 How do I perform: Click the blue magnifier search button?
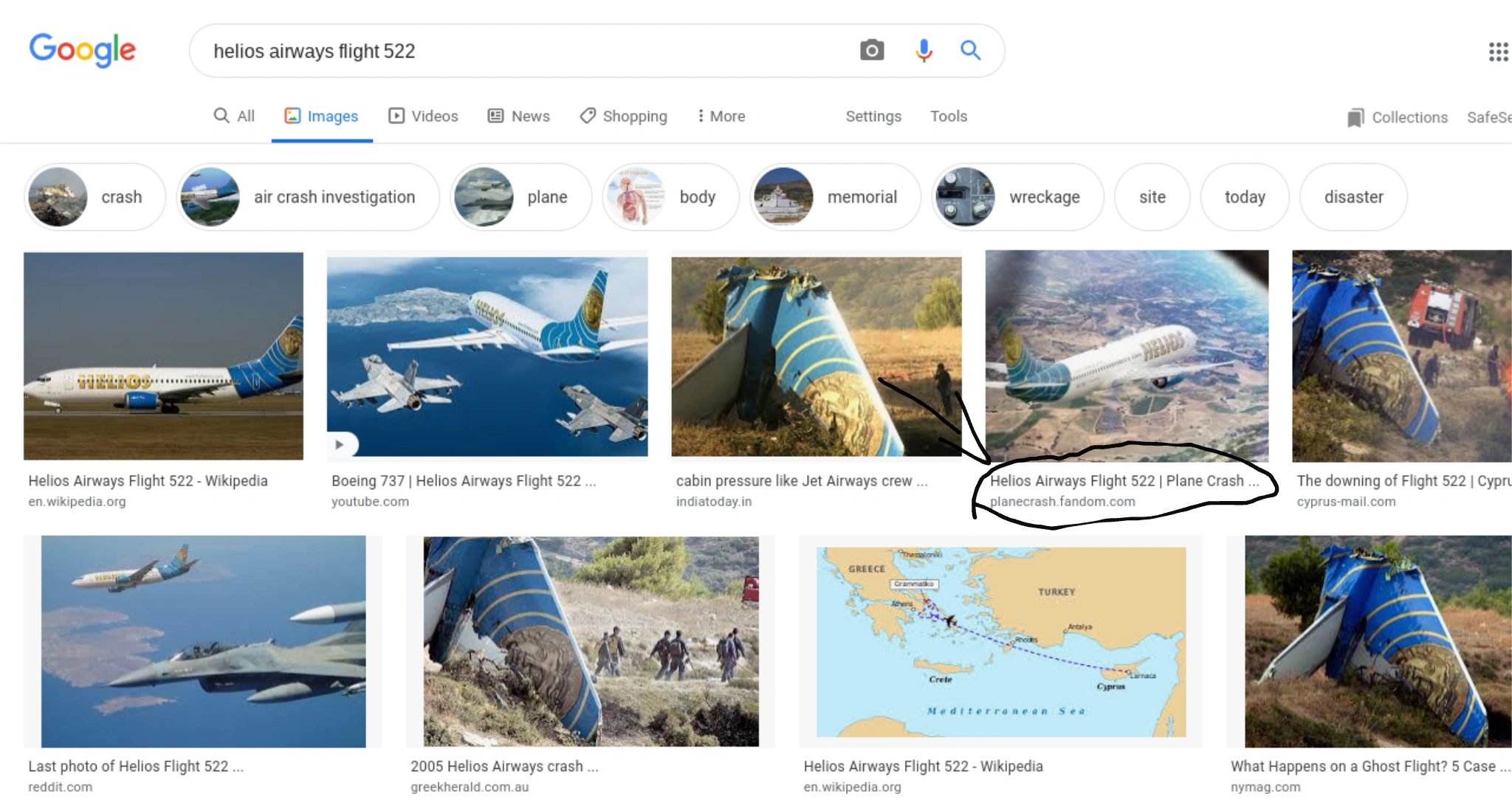coord(970,50)
